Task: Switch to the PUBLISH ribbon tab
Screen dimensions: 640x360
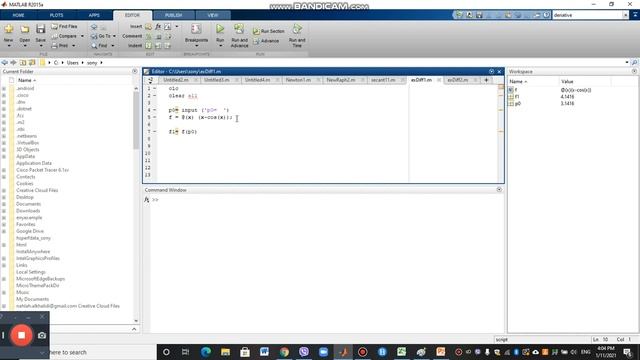Action: point(173,15)
